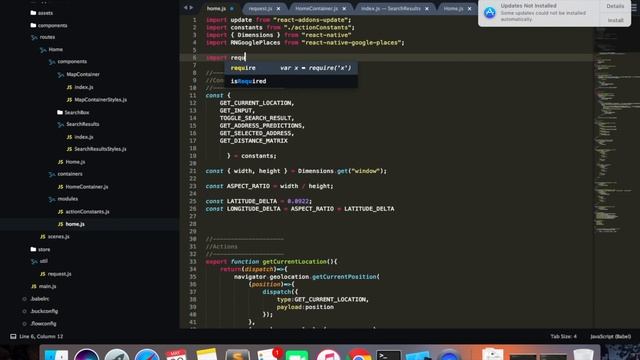Open Safari from the dock

147,355
